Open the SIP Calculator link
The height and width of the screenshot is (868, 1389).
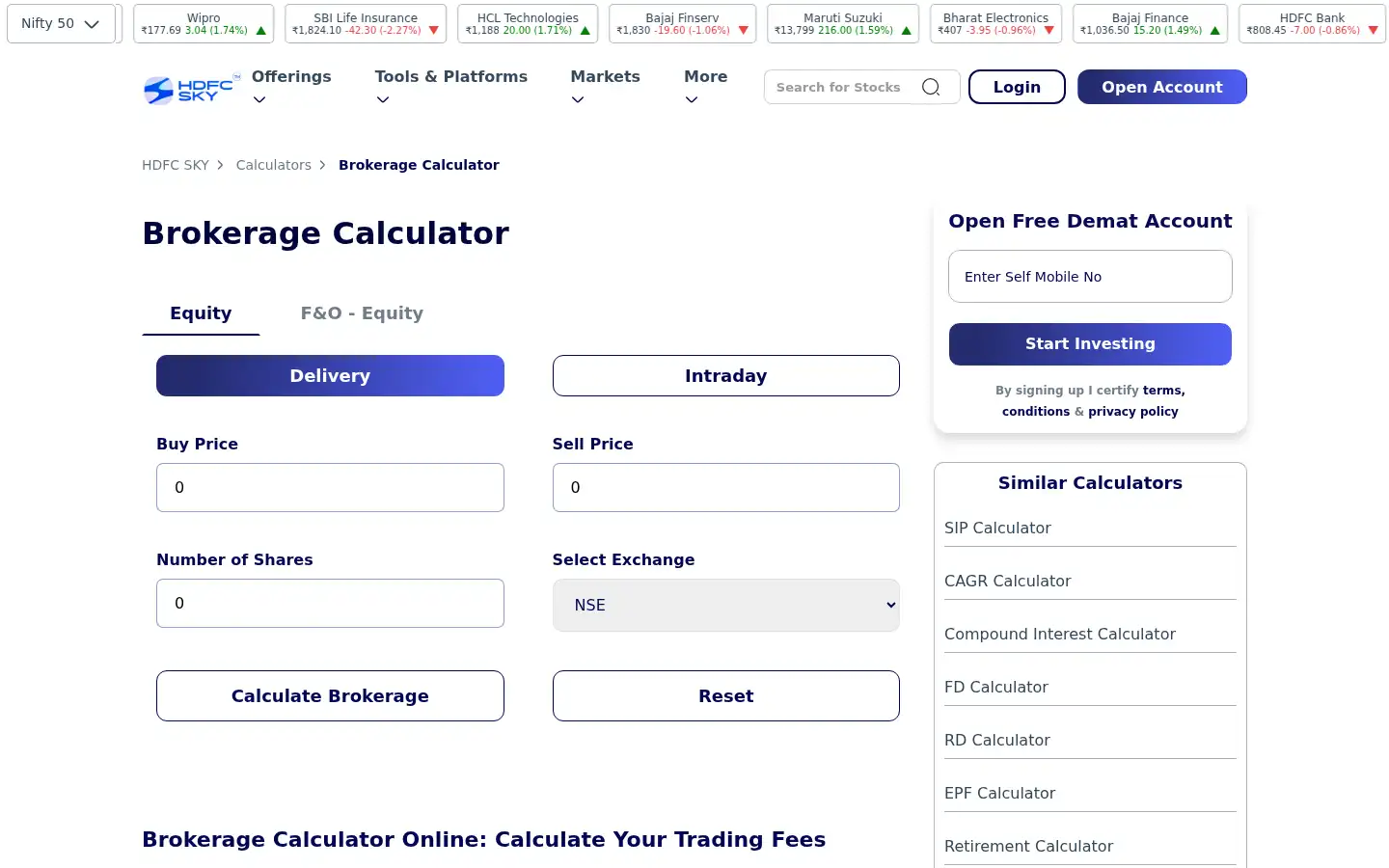click(x=997, y=529)
